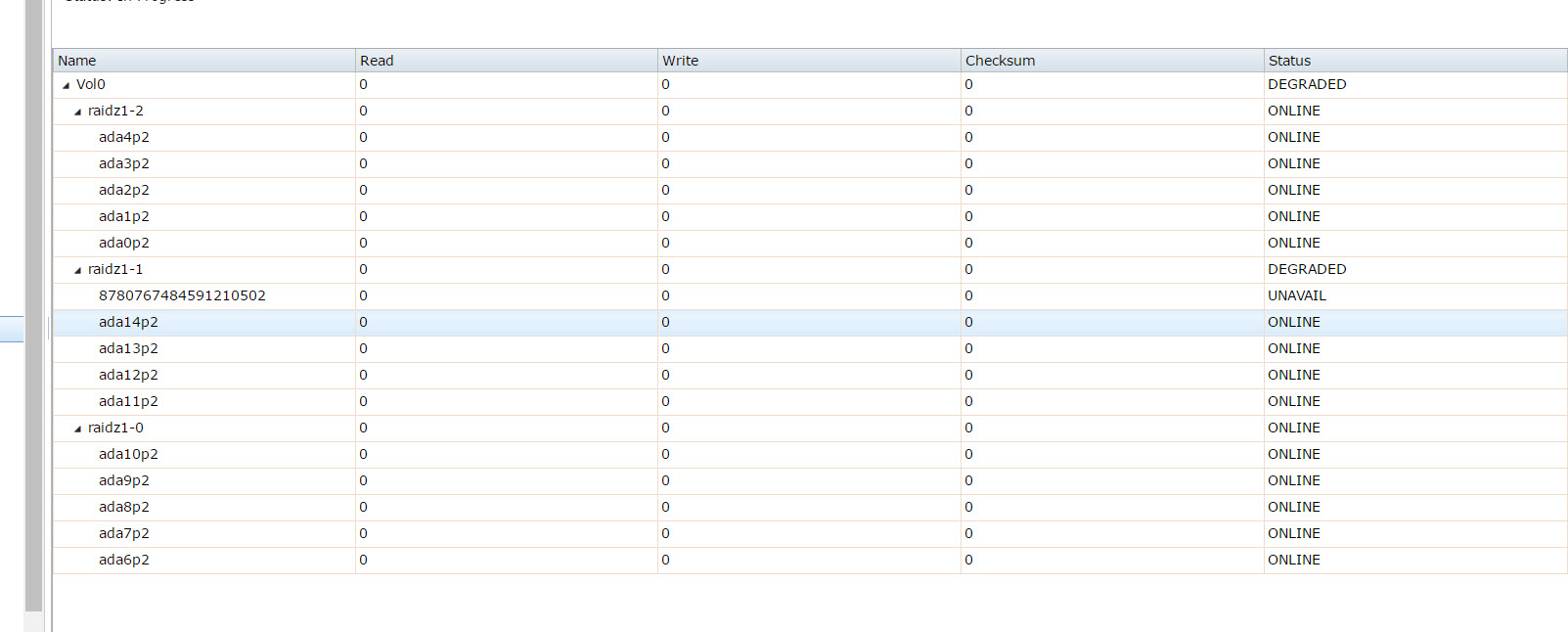This screenshot has height=632, width=1568.
Task: Collapse the raidz1-1 vdev group
Action: (77, 270)
